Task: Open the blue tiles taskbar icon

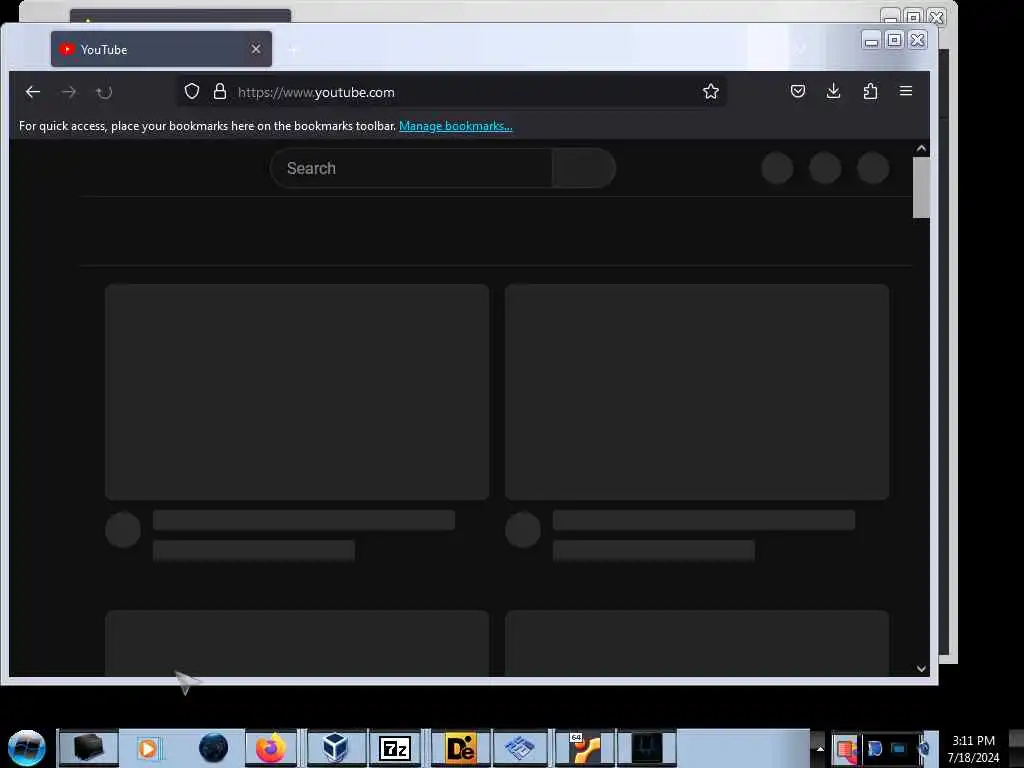Action: 520,748
